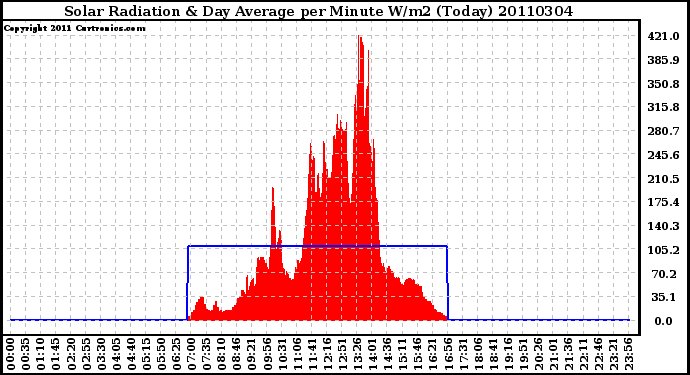Click the 15:46 time label

tap(418, 354)
